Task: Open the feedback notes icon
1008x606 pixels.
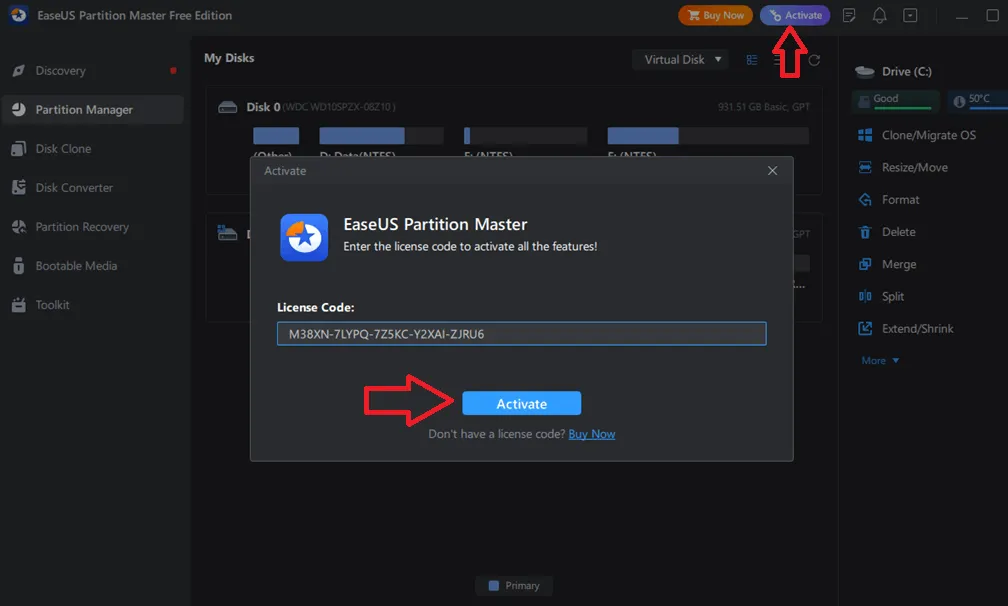Action: pos(849,15)
